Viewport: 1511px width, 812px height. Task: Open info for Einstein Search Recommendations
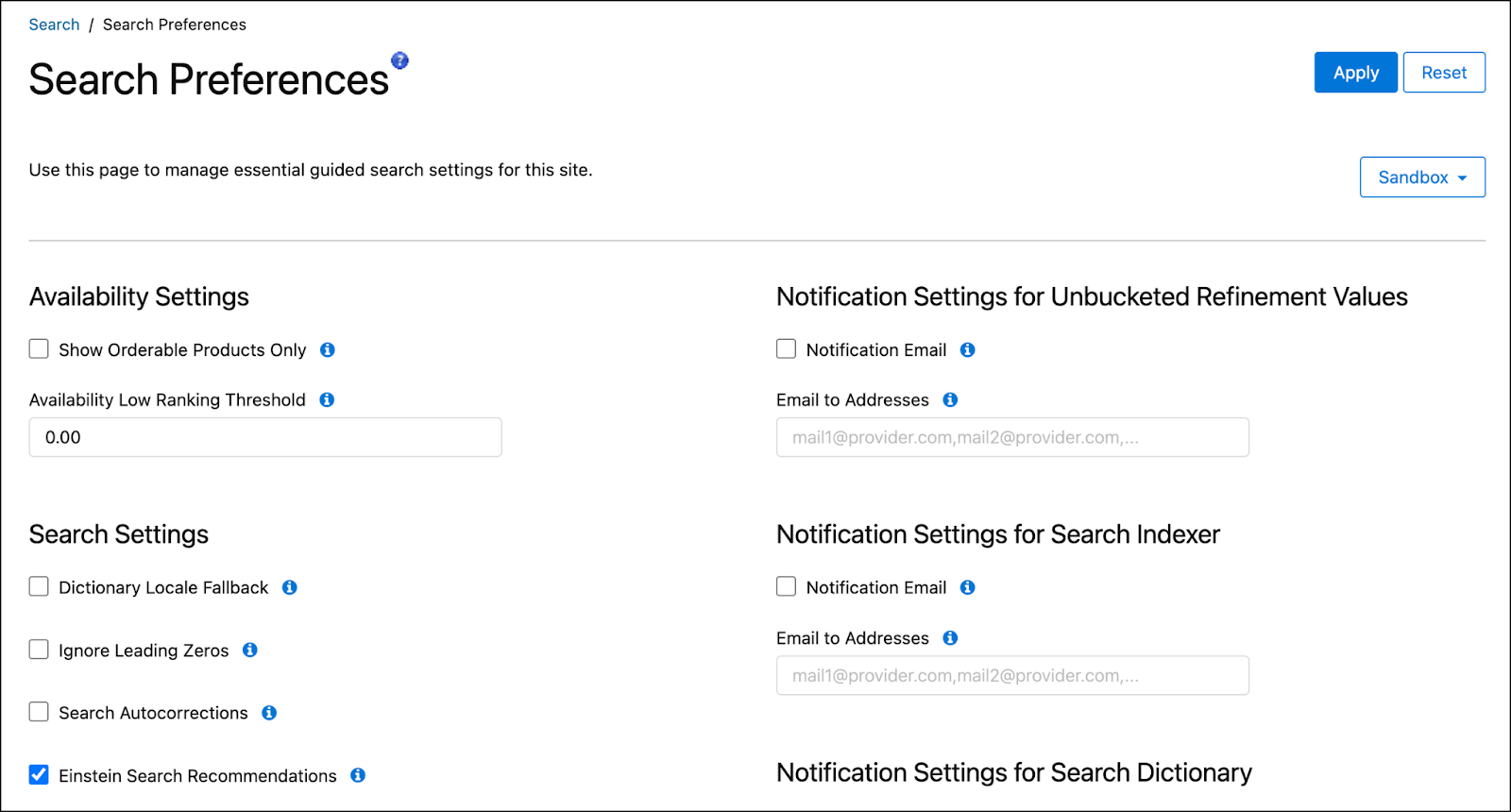coord(358,775)
